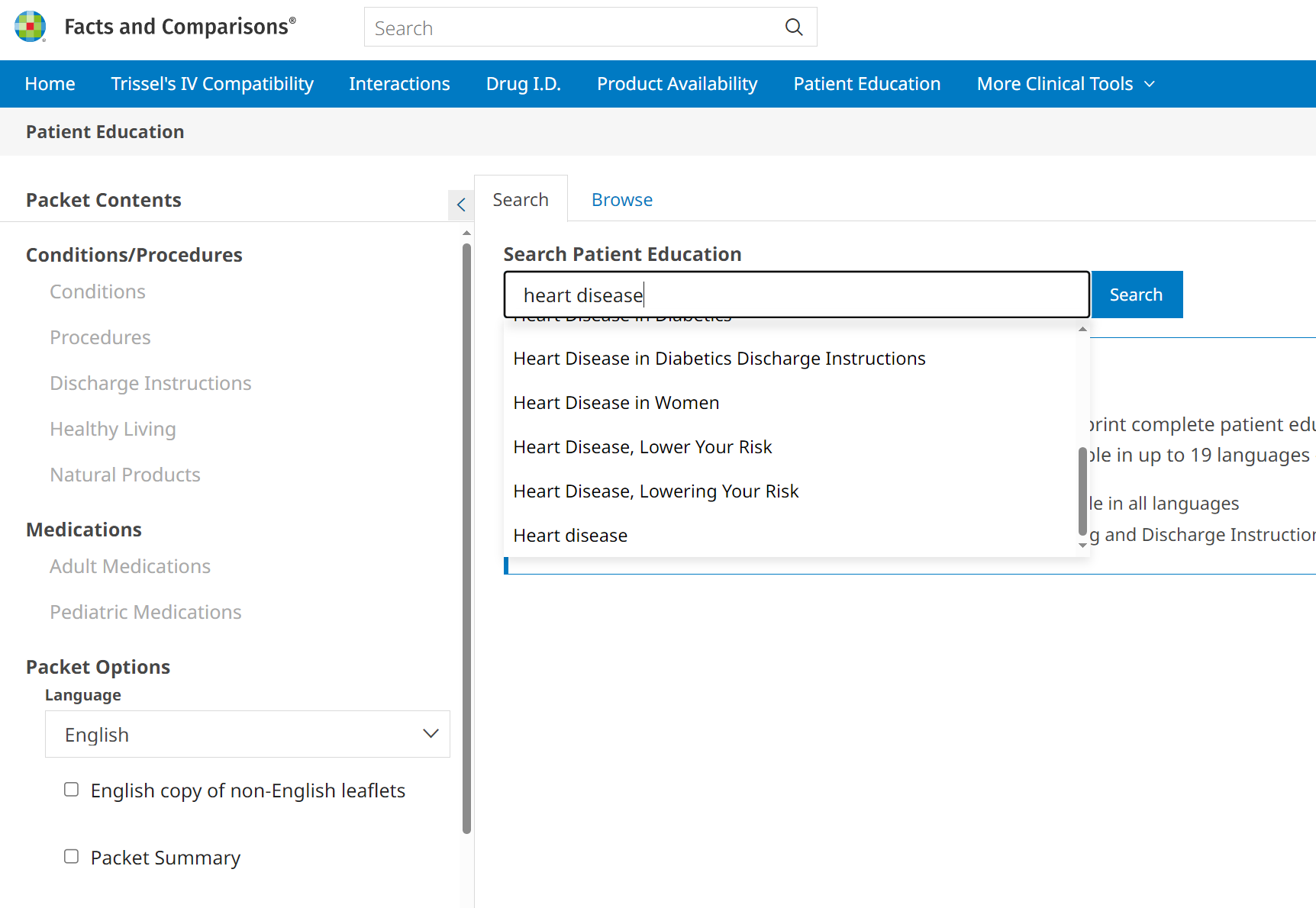Choose Heart Disease, Lower Your Risk
This screenshot has height=908, width=1316.
tap(642, 447)
